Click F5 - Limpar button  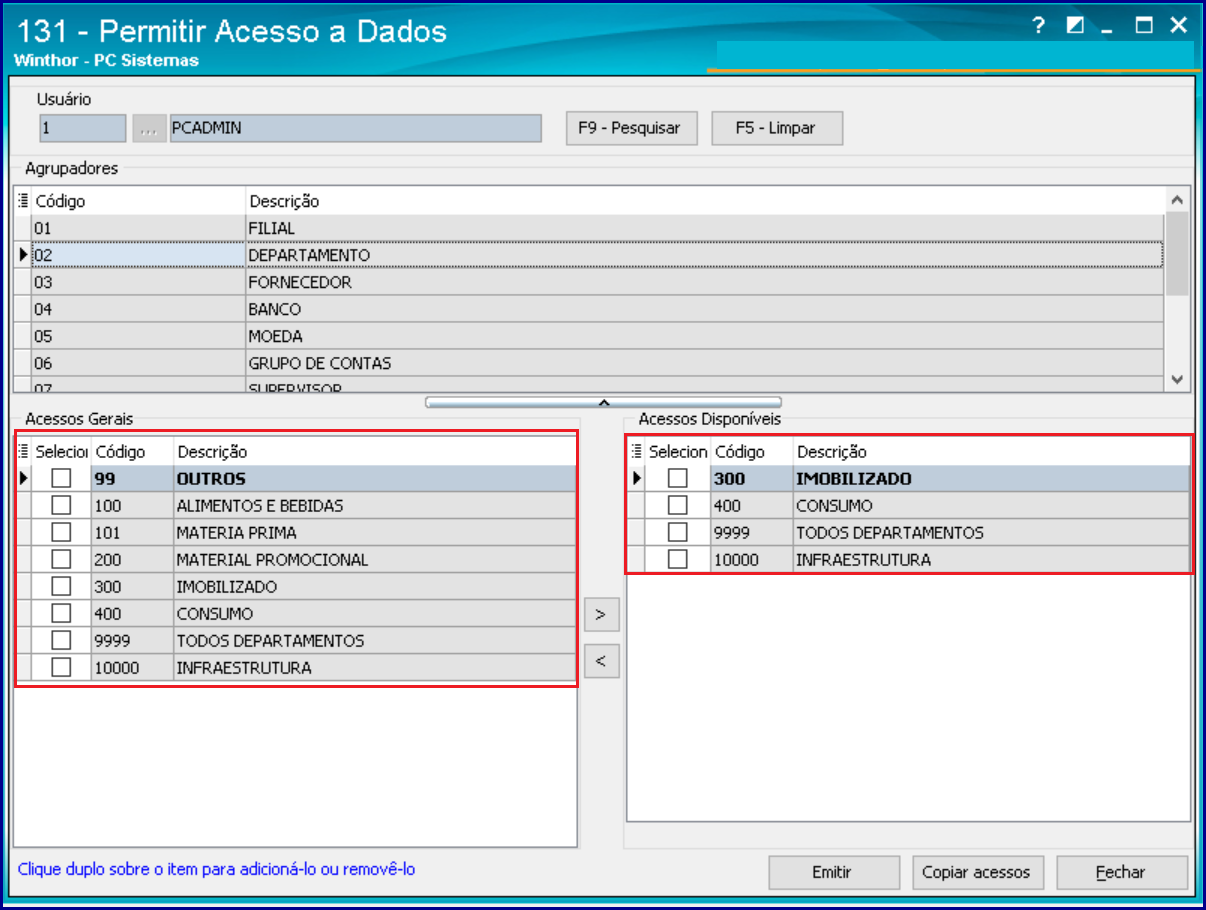776,128
